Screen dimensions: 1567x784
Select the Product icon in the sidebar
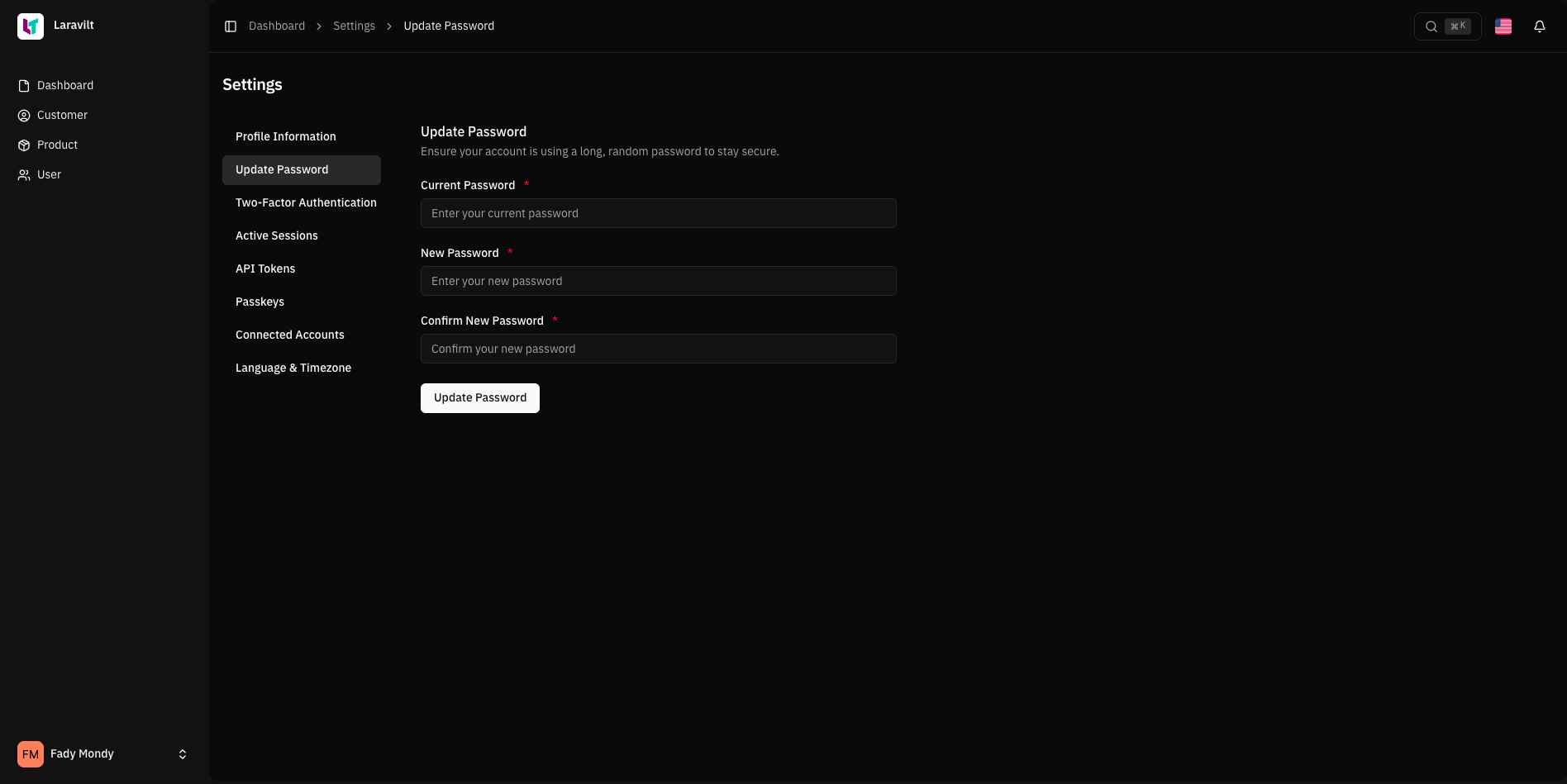[x=23, y=145]
